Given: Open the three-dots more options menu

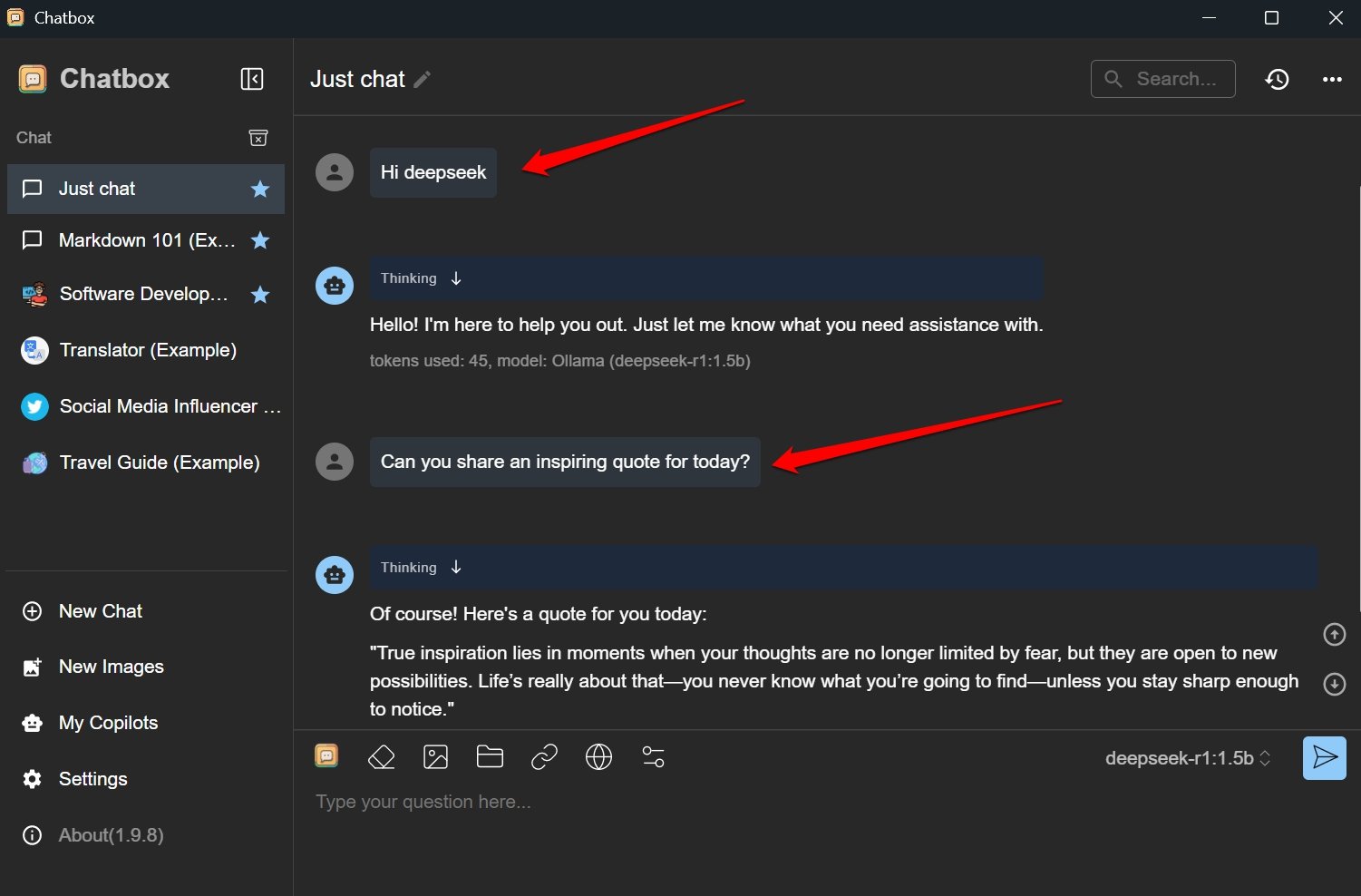Looking at the screenshot, I should pyautogui.click(x=1332, y=79).
